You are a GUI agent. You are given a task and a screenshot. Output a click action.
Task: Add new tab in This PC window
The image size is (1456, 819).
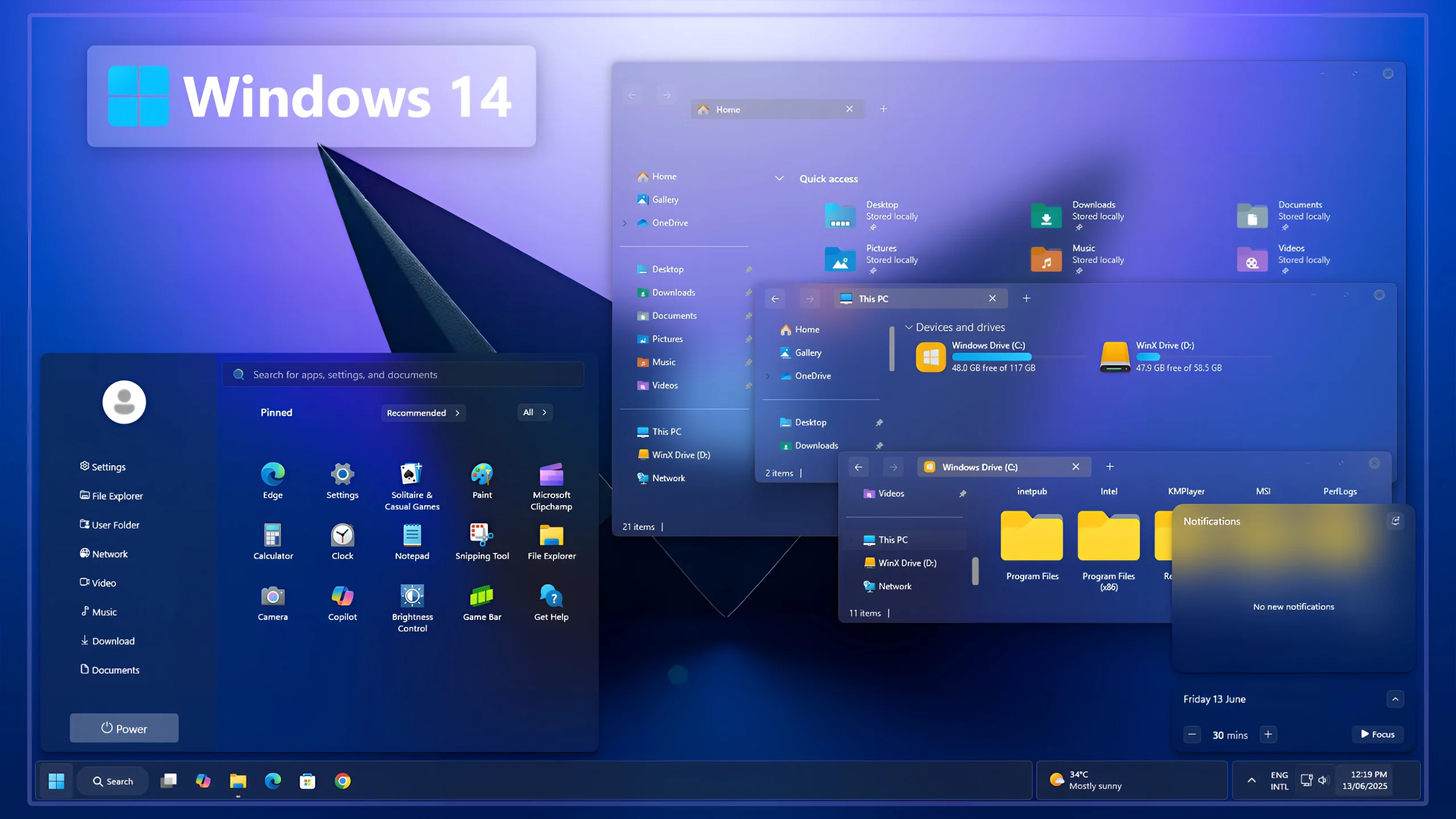pyautogui.click(x=1026, y=298)
